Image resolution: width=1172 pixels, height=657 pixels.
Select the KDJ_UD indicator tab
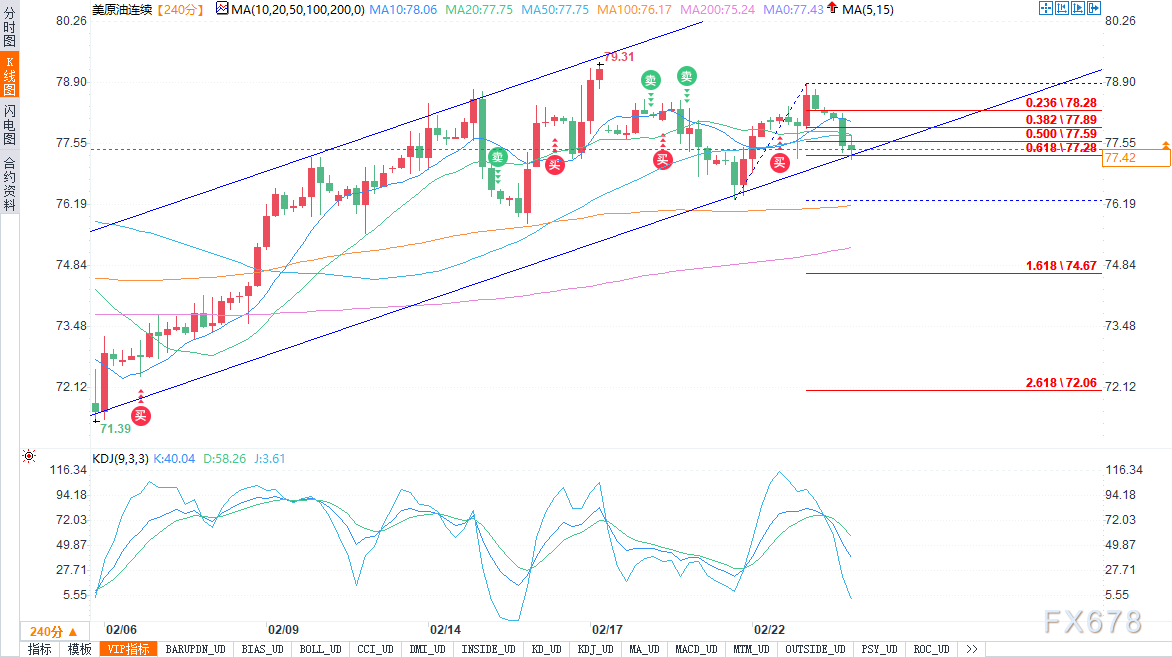point(596,649)
